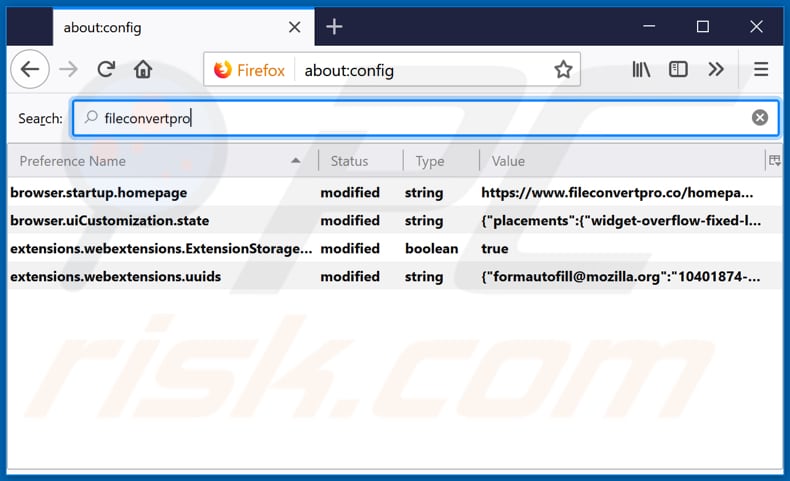
Task: Select the about:config tab
Action: [183, 27]
